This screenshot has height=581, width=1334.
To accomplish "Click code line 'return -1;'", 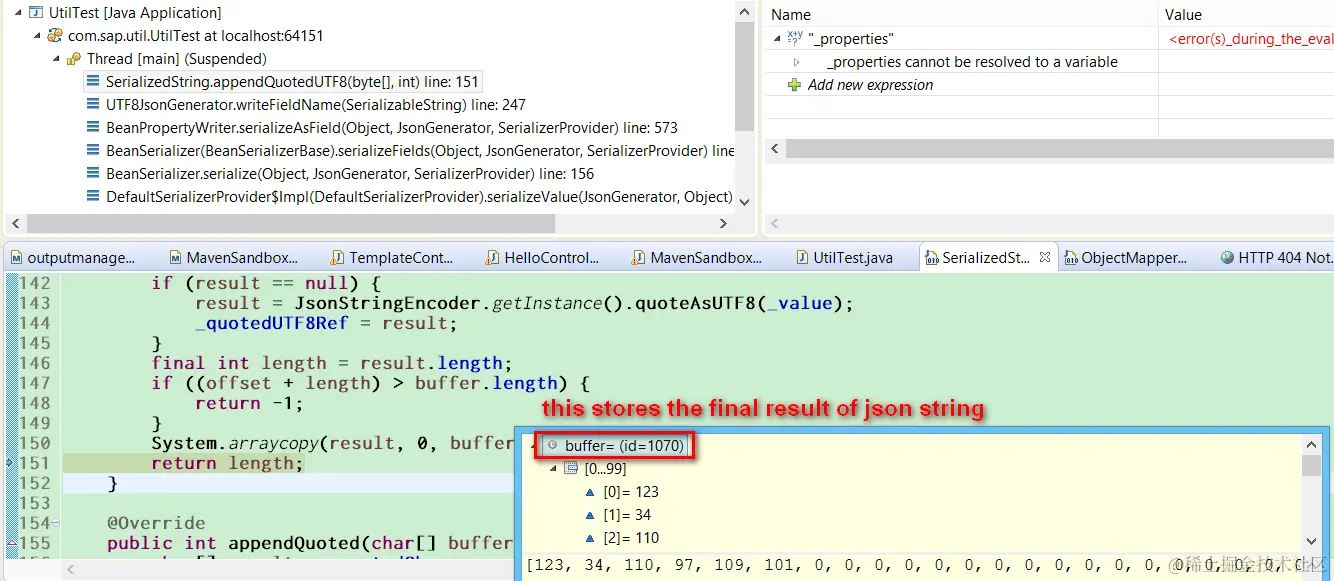I will (249, 403).
